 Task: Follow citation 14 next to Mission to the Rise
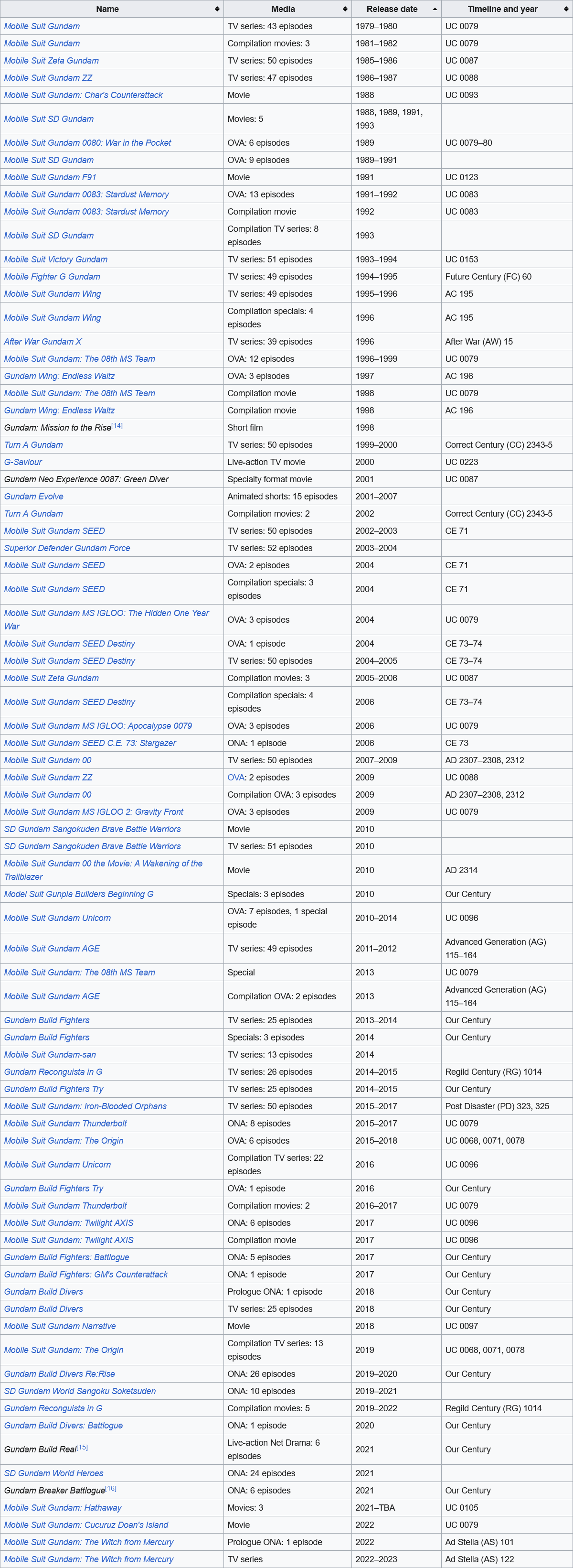(x=117, y=425)
